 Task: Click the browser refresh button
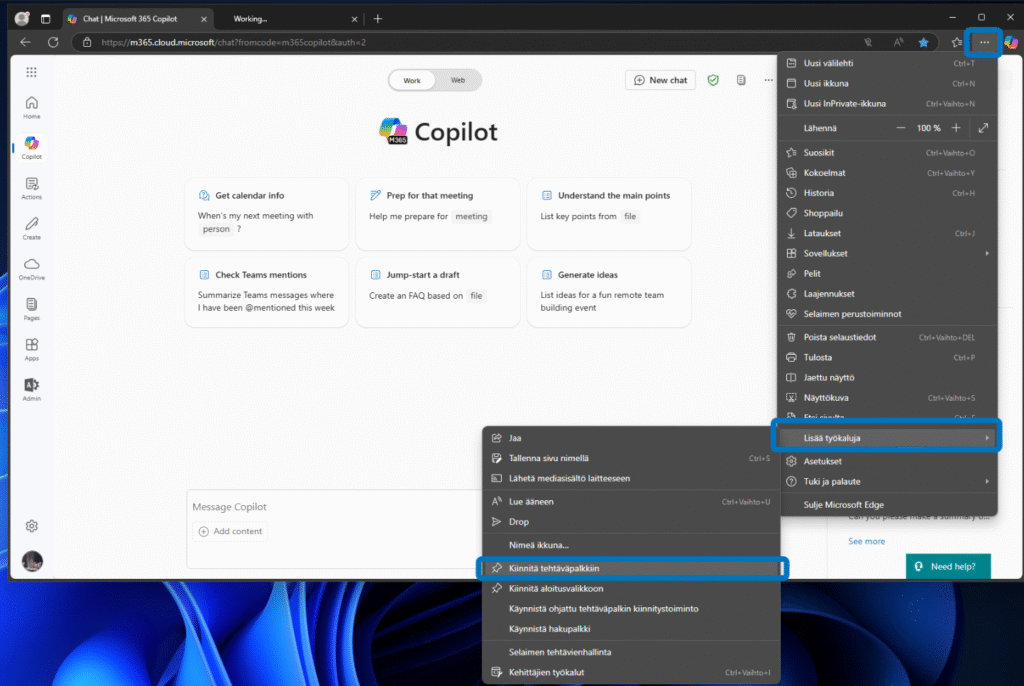click(53, 42)
